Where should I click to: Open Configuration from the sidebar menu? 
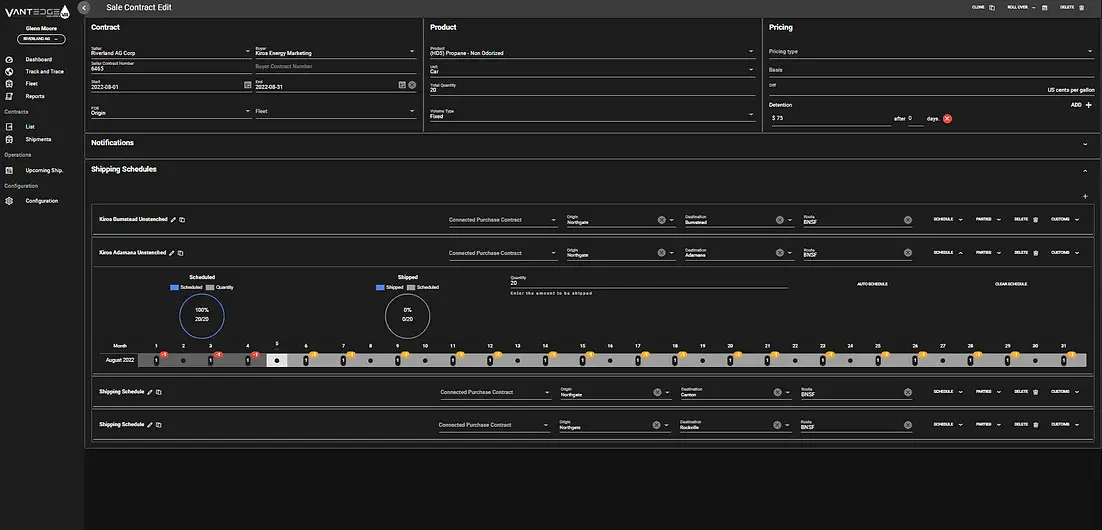41,201
